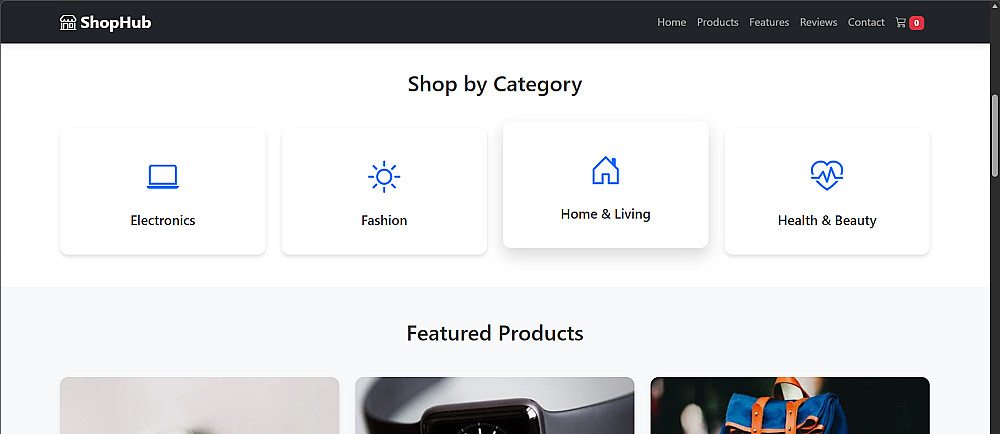The height and width of the screenshot is (434, 1000).
Task: Click the laptop icon for Electronics
Action: pyautogui.click(x=163, y=177)
